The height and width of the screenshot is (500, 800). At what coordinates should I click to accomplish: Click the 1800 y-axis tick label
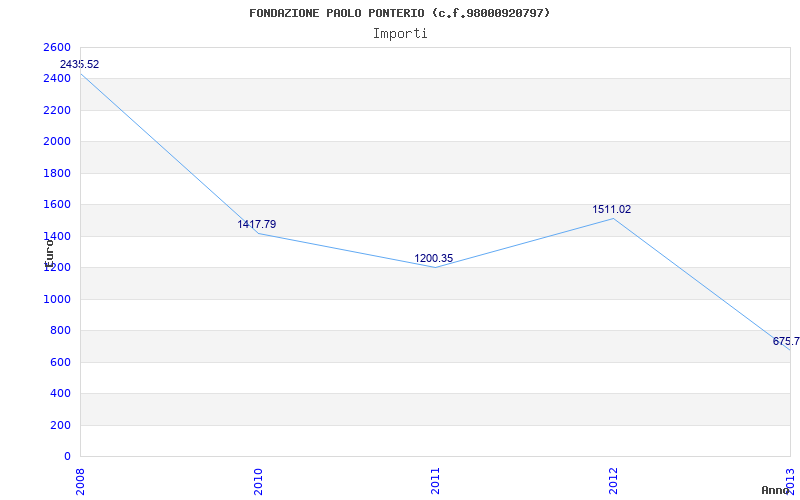pos(55,173)
